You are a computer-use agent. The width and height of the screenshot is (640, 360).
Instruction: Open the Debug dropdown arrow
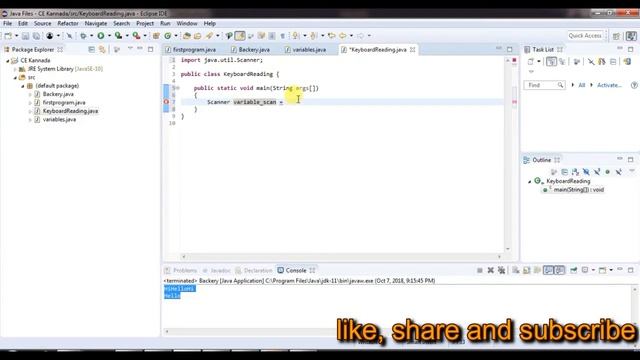pyautogui.click(x=91, y=36)
